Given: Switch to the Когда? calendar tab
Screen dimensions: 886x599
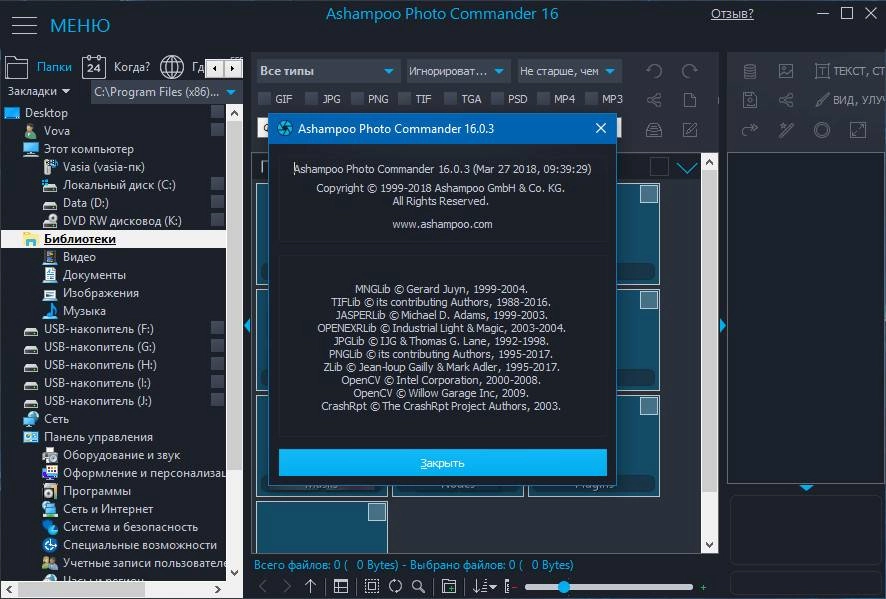Looking at the screenshot, I should (116, 67).
